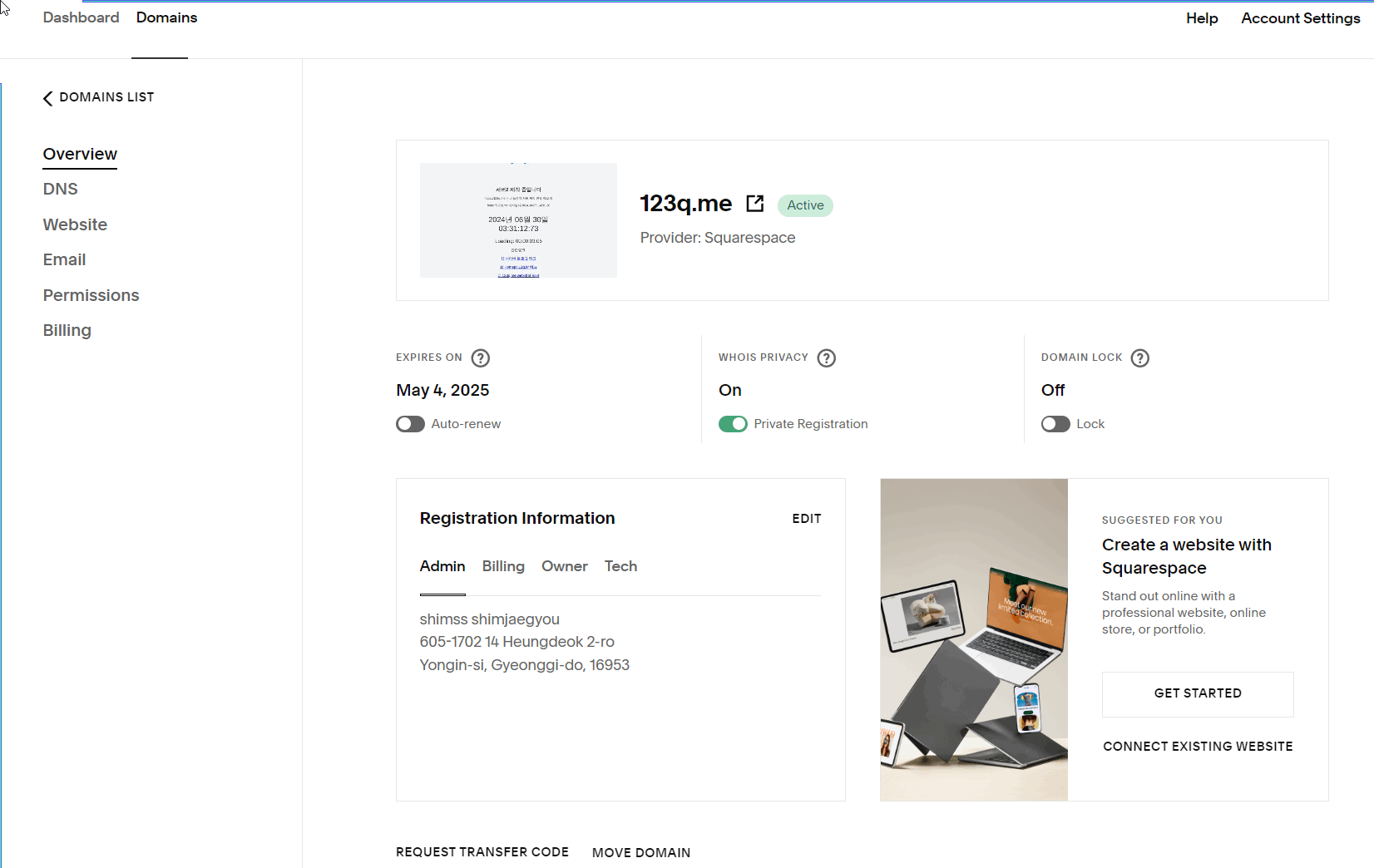Click the 123q.me domain name heading

[x=686, y=204]
